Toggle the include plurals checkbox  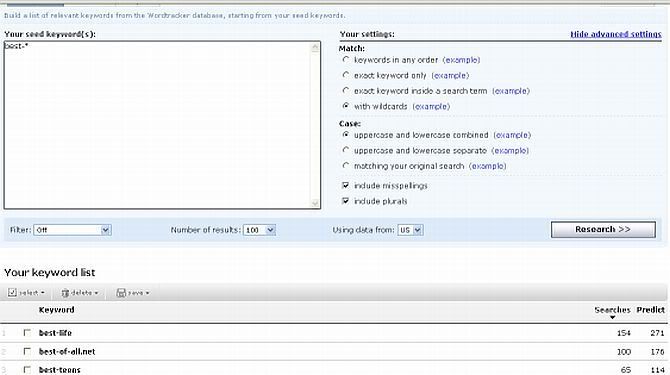click(x=346, y=200)
